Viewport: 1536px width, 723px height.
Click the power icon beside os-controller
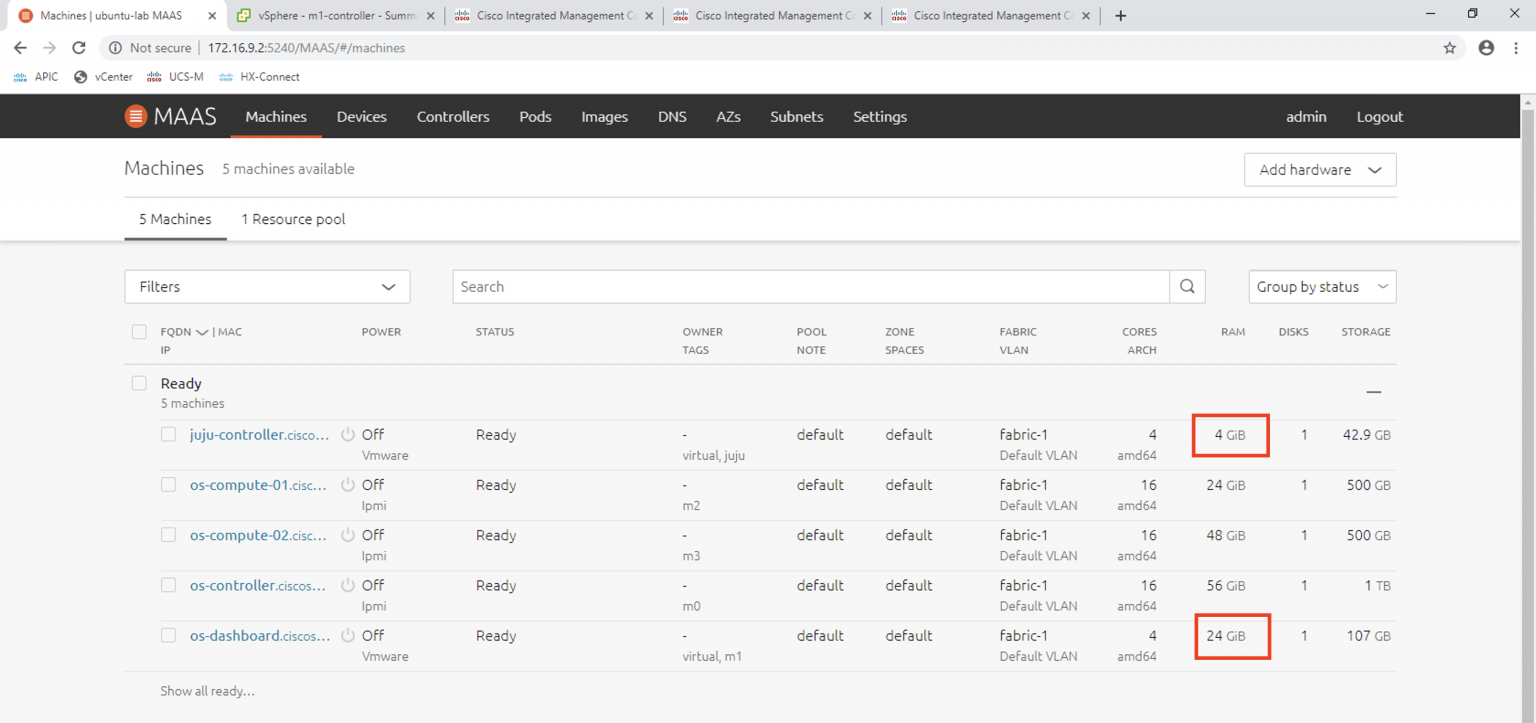coord(349,585)
